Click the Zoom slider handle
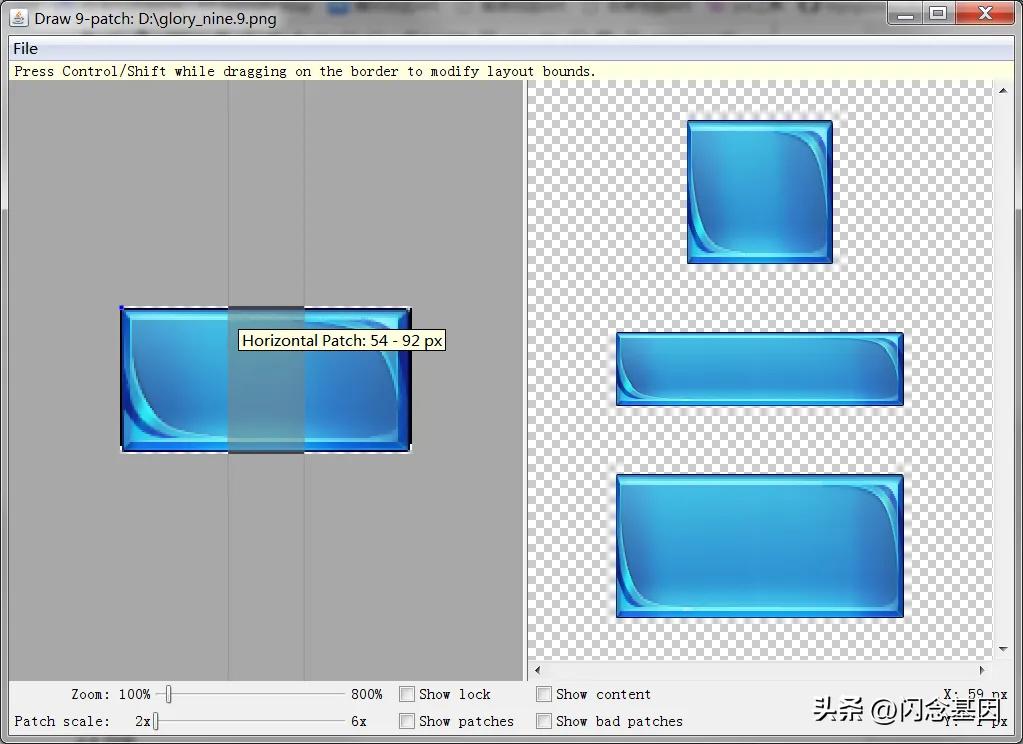This screenshot has height=744, width=1023. click(x=169, y=694)
